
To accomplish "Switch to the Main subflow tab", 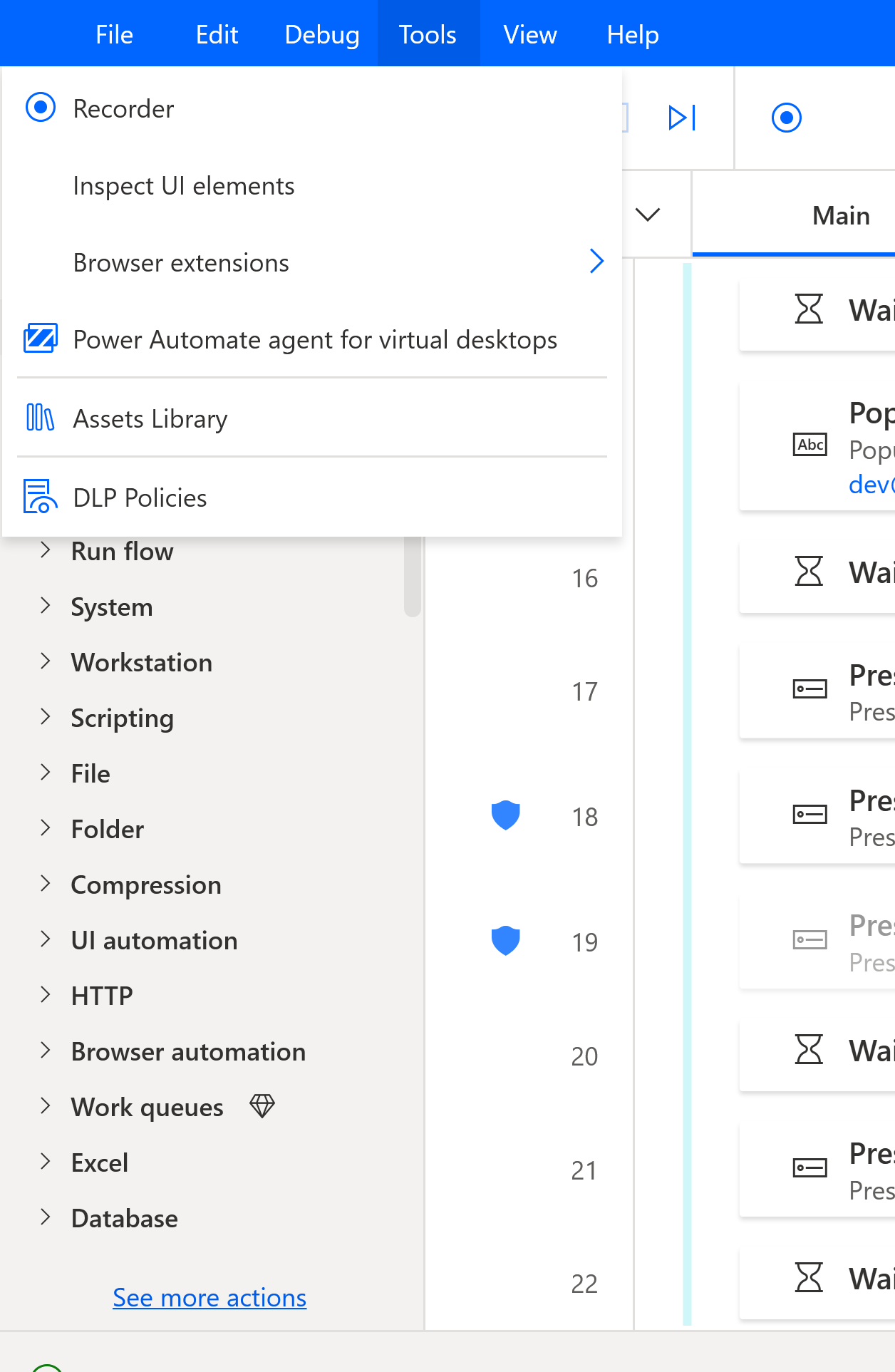I will (841, 215).
